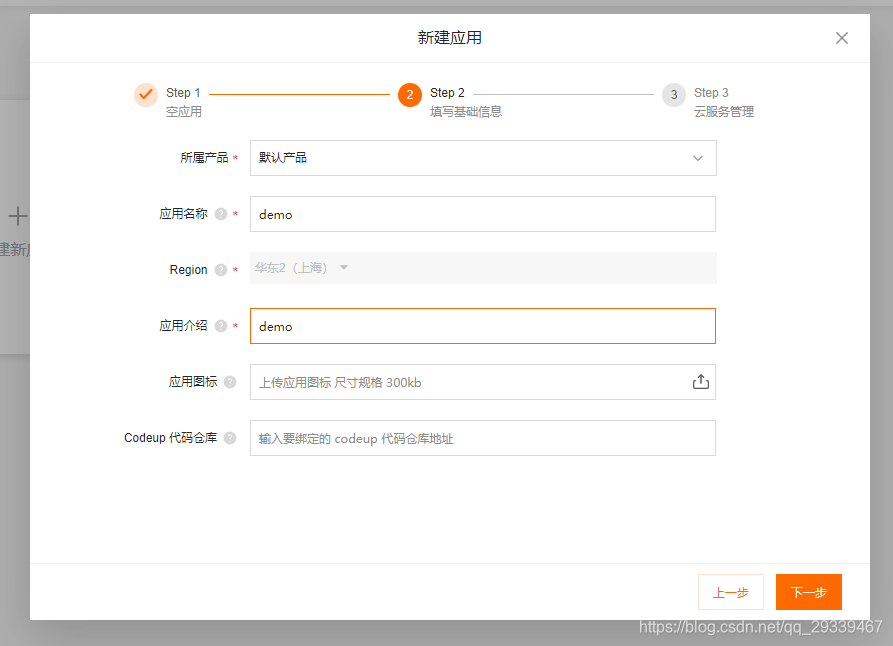Screen dimensions: 893x646
Task: Click the plus icon on the left background panel
Action: tap(17, 216)
